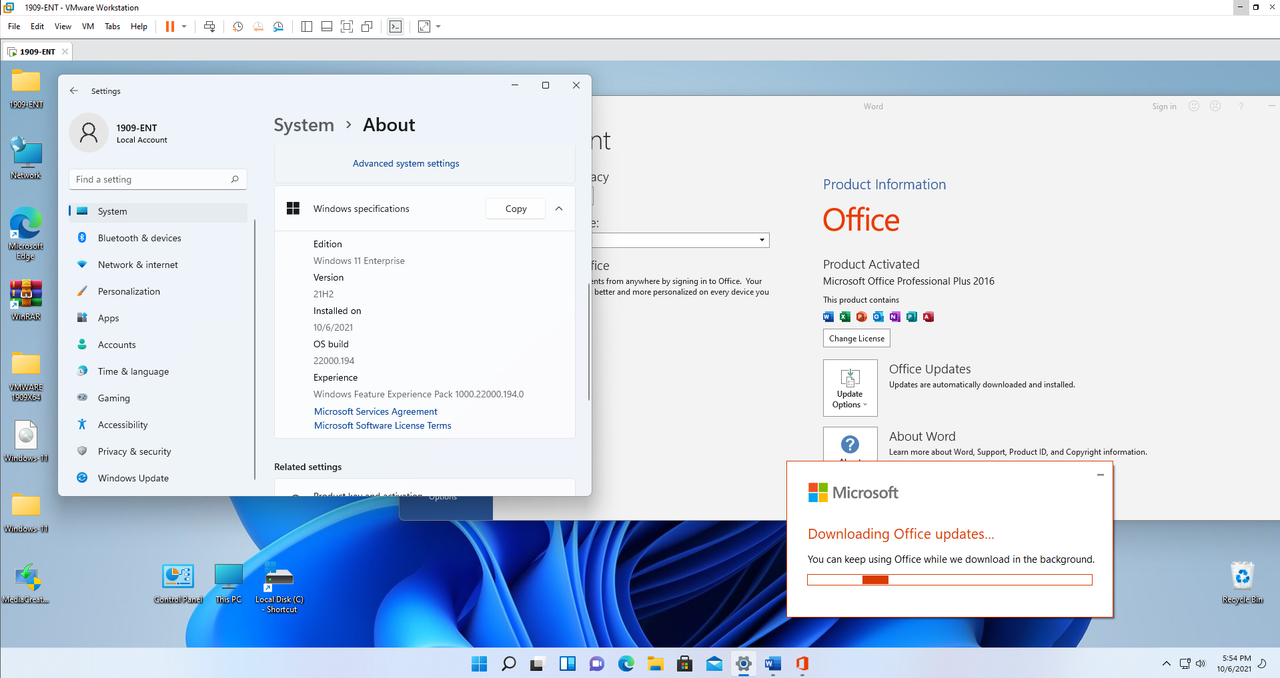The image size is (1280, 678).
Task: Collapse the Windows specifications section
Action: (558, 209)
